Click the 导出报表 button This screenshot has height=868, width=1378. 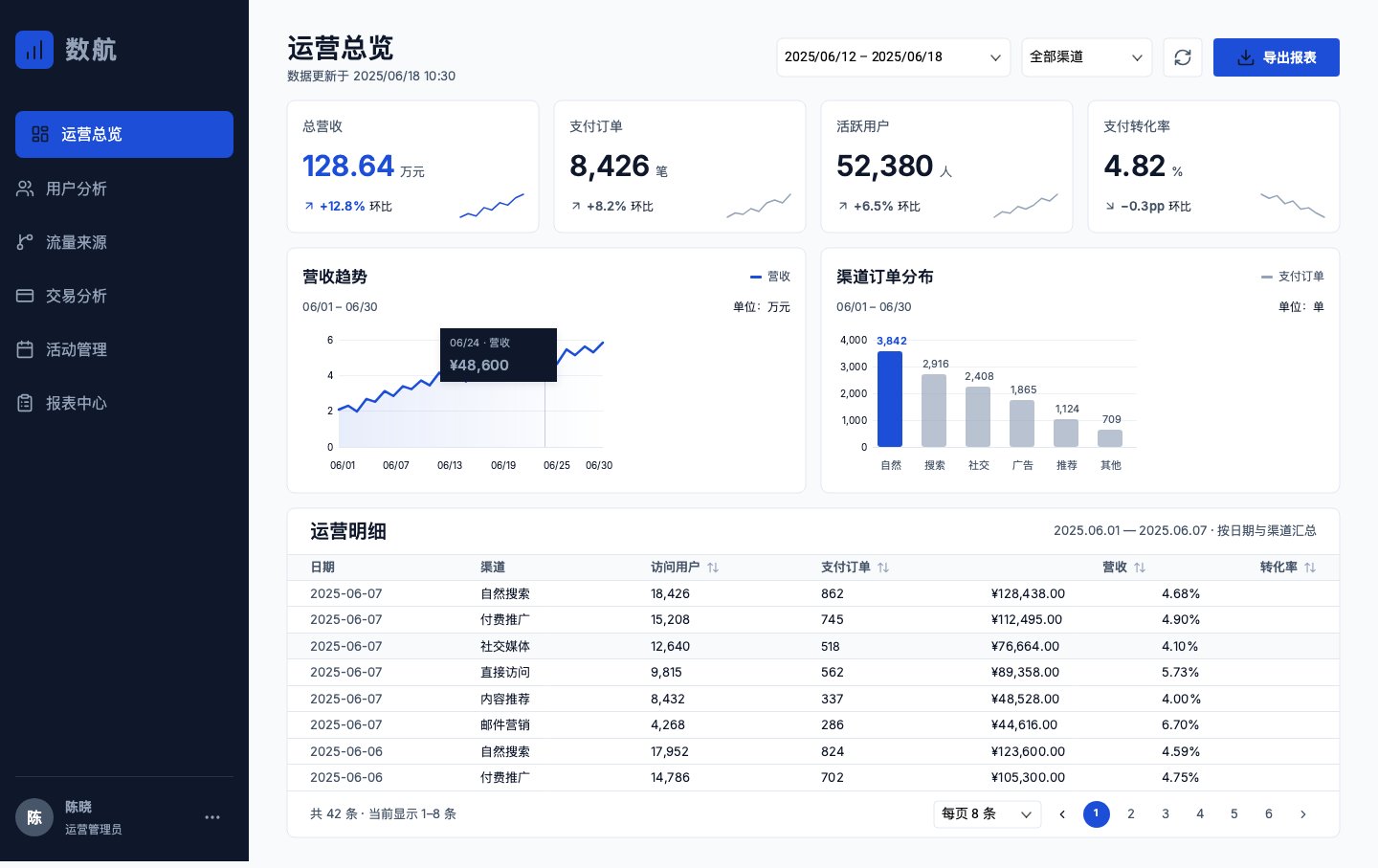coord(1277,57)
